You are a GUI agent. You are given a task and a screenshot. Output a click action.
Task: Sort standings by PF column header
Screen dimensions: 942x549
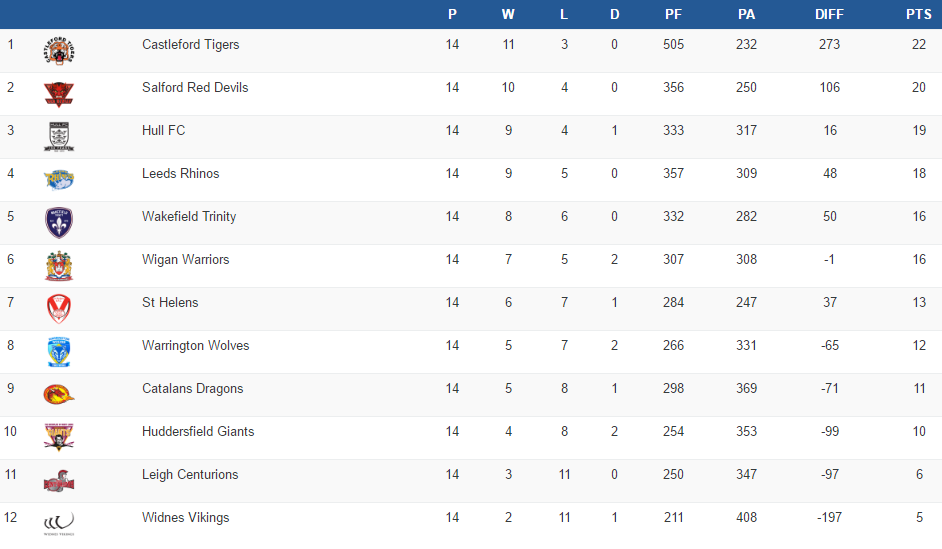(673, 14)
